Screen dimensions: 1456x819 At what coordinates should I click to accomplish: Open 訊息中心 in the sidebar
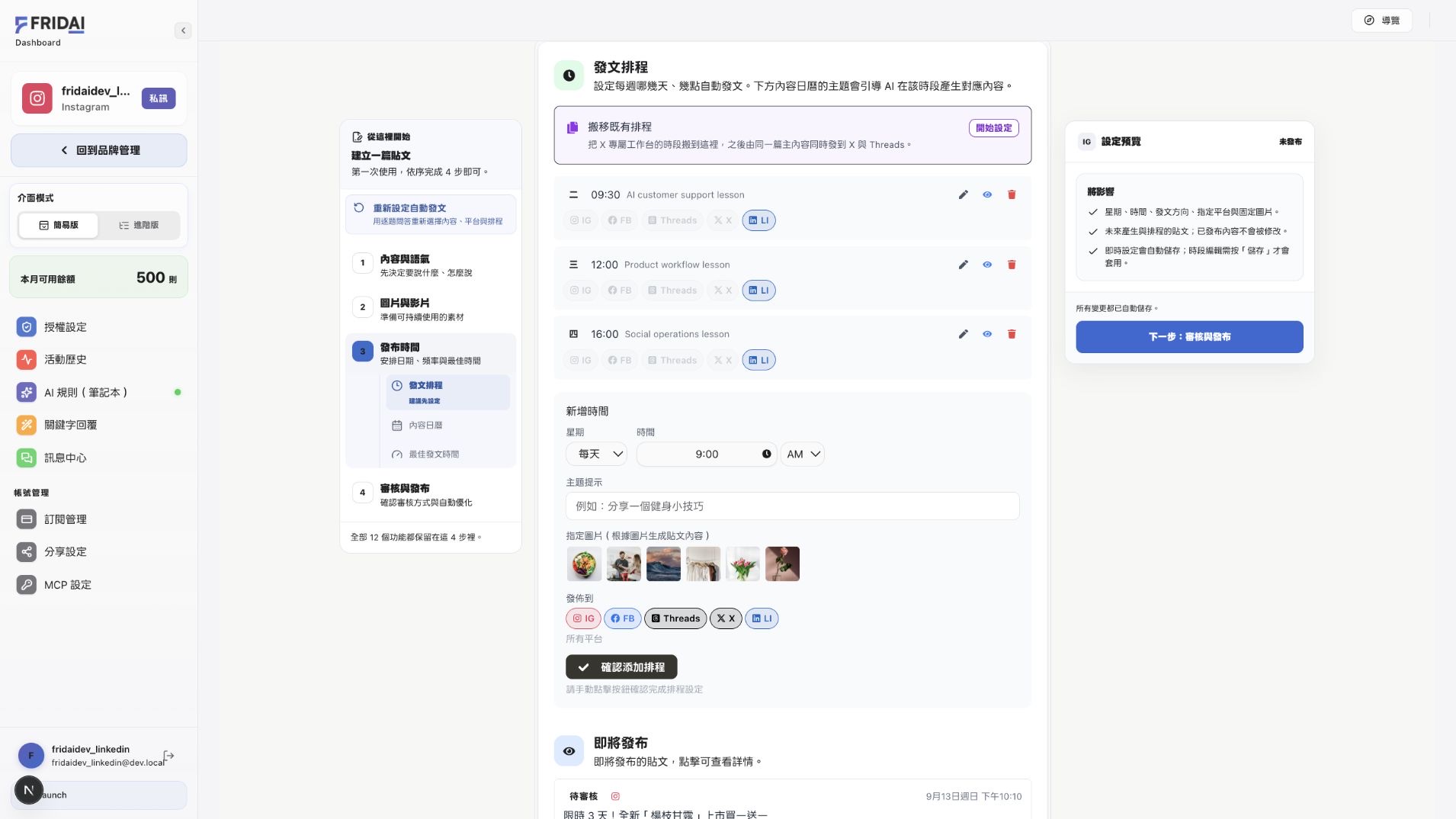(x=99, y=458)
